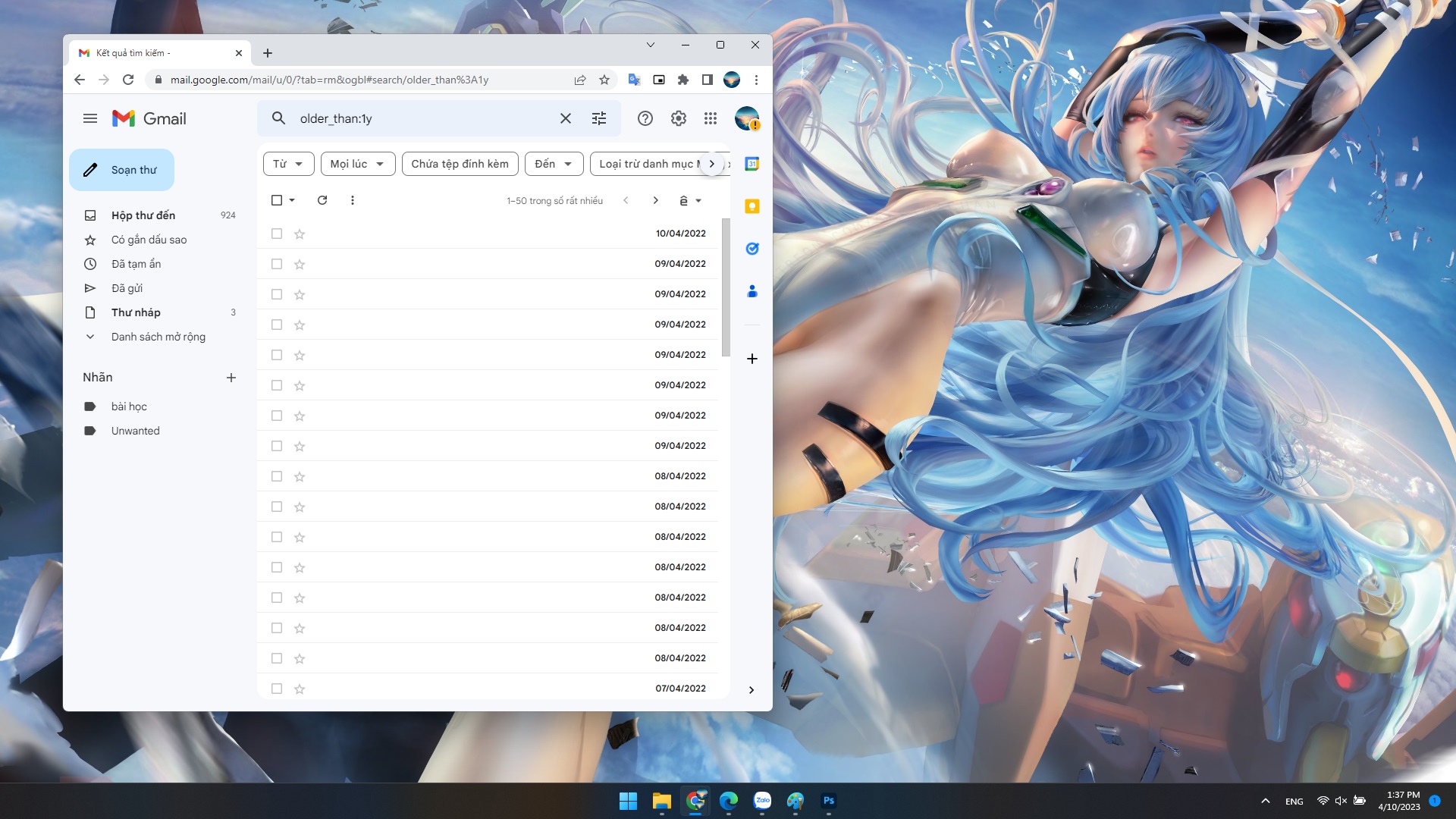Refresh the email list
Image resolution: width=1456 pixels, height=819 pixels.
point(322,200)
